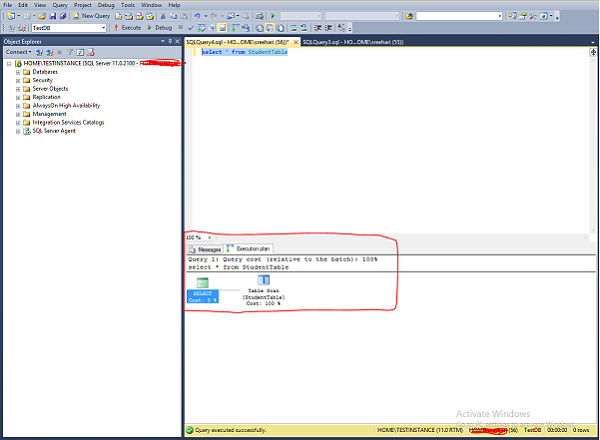Click Uncomment selected lines icon

[304, 28]
